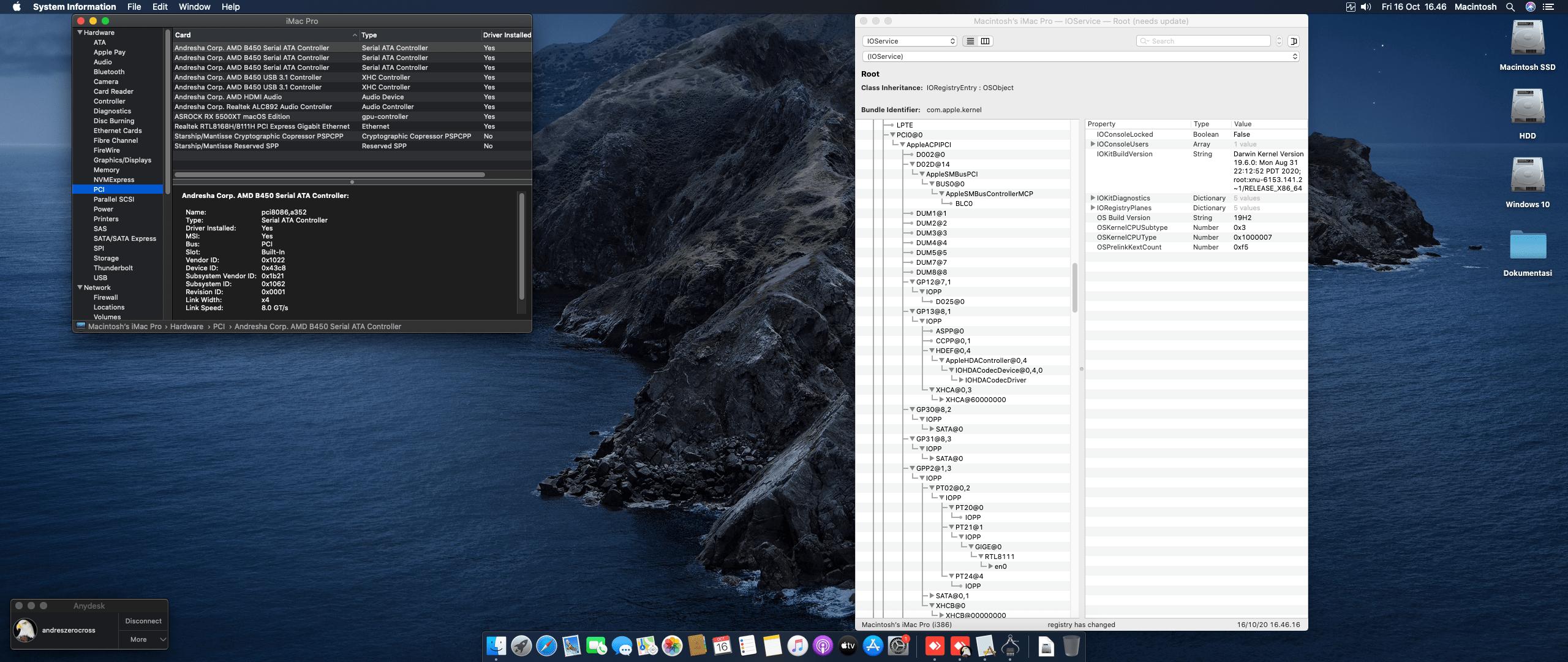Open the Window menu
Screen dimensions: 1568x662
[x=194, y=7]
